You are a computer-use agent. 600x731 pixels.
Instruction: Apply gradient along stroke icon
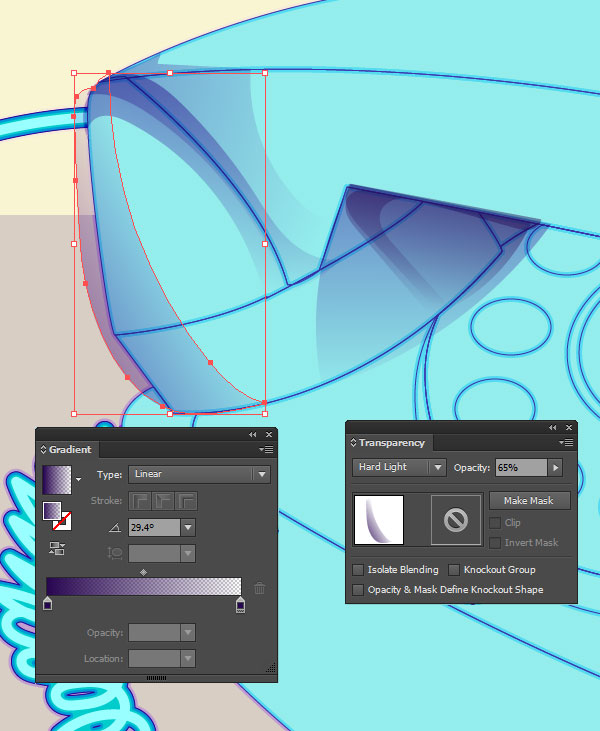[x=163, y=501]
